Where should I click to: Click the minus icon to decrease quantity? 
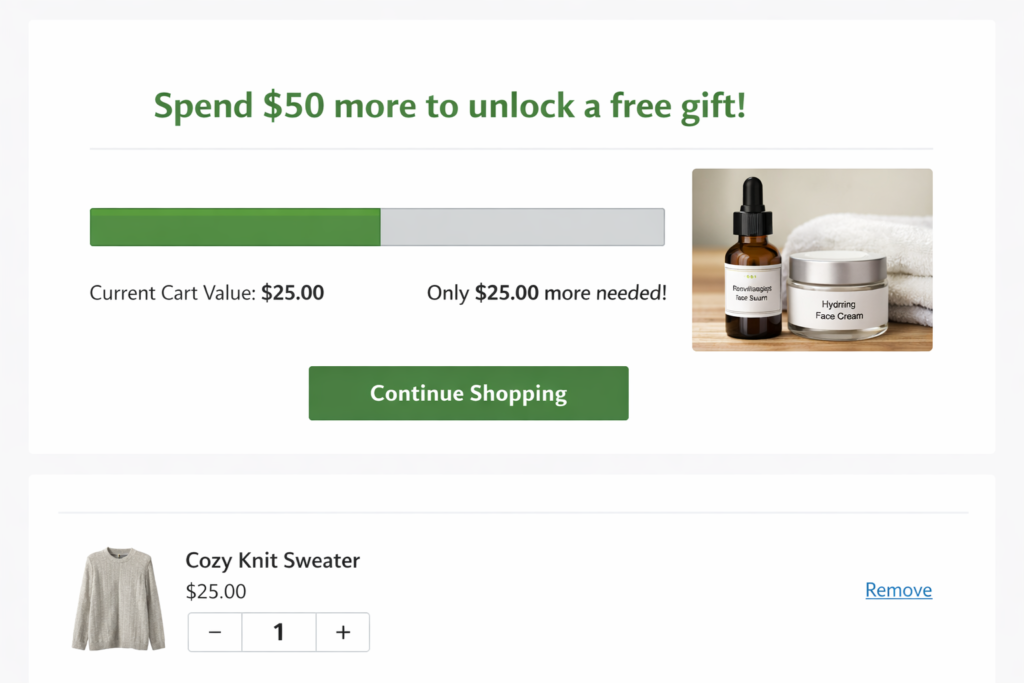(214, 632)
